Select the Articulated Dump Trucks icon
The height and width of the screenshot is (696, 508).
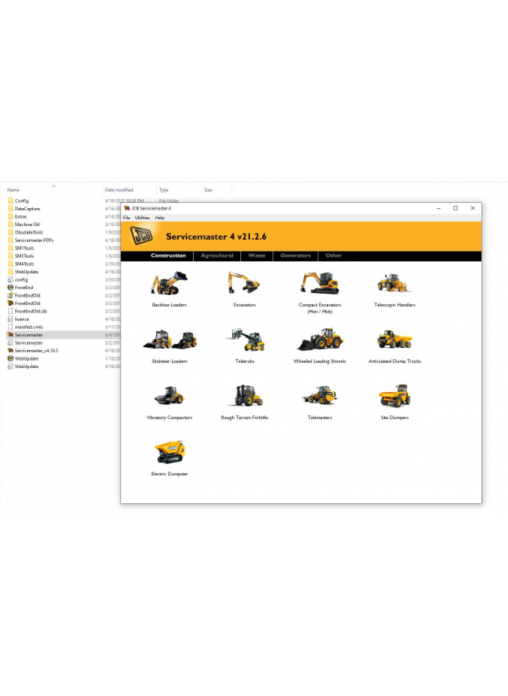pos(394,340)
